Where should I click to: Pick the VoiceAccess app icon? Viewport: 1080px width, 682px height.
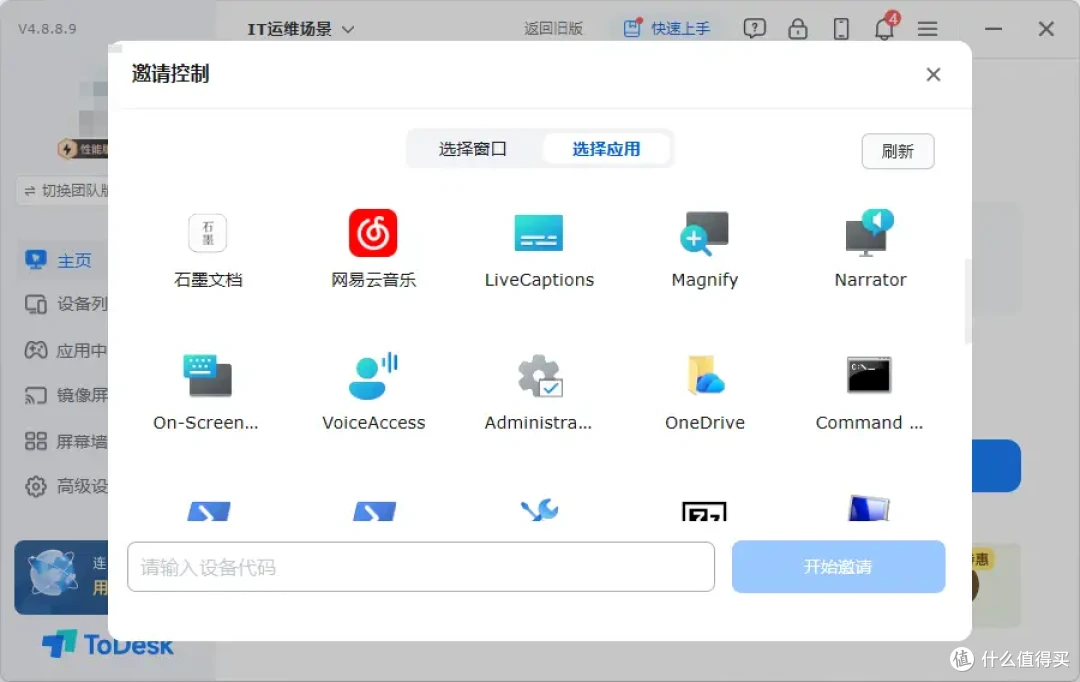(373, 375)
